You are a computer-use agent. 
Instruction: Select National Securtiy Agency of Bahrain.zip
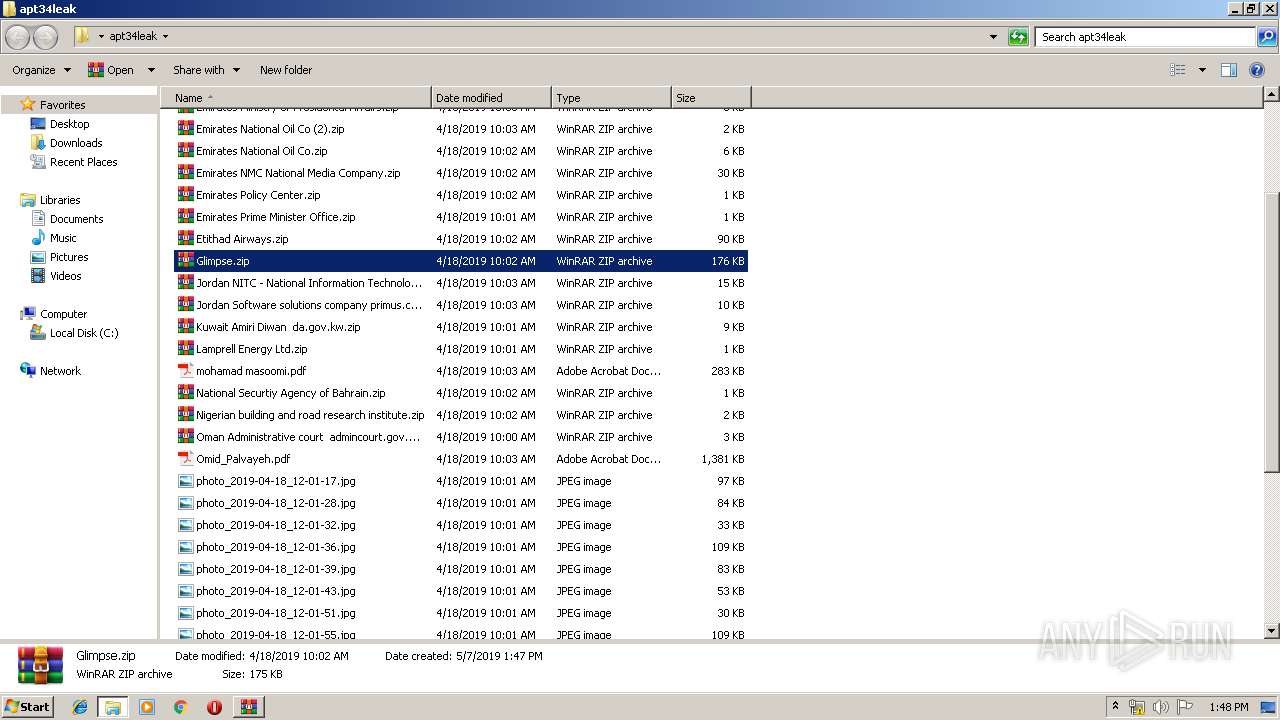(x=290, y=393)
